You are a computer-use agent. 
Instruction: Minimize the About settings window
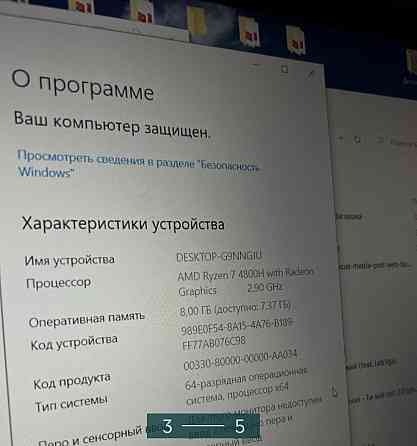(256, 65)
